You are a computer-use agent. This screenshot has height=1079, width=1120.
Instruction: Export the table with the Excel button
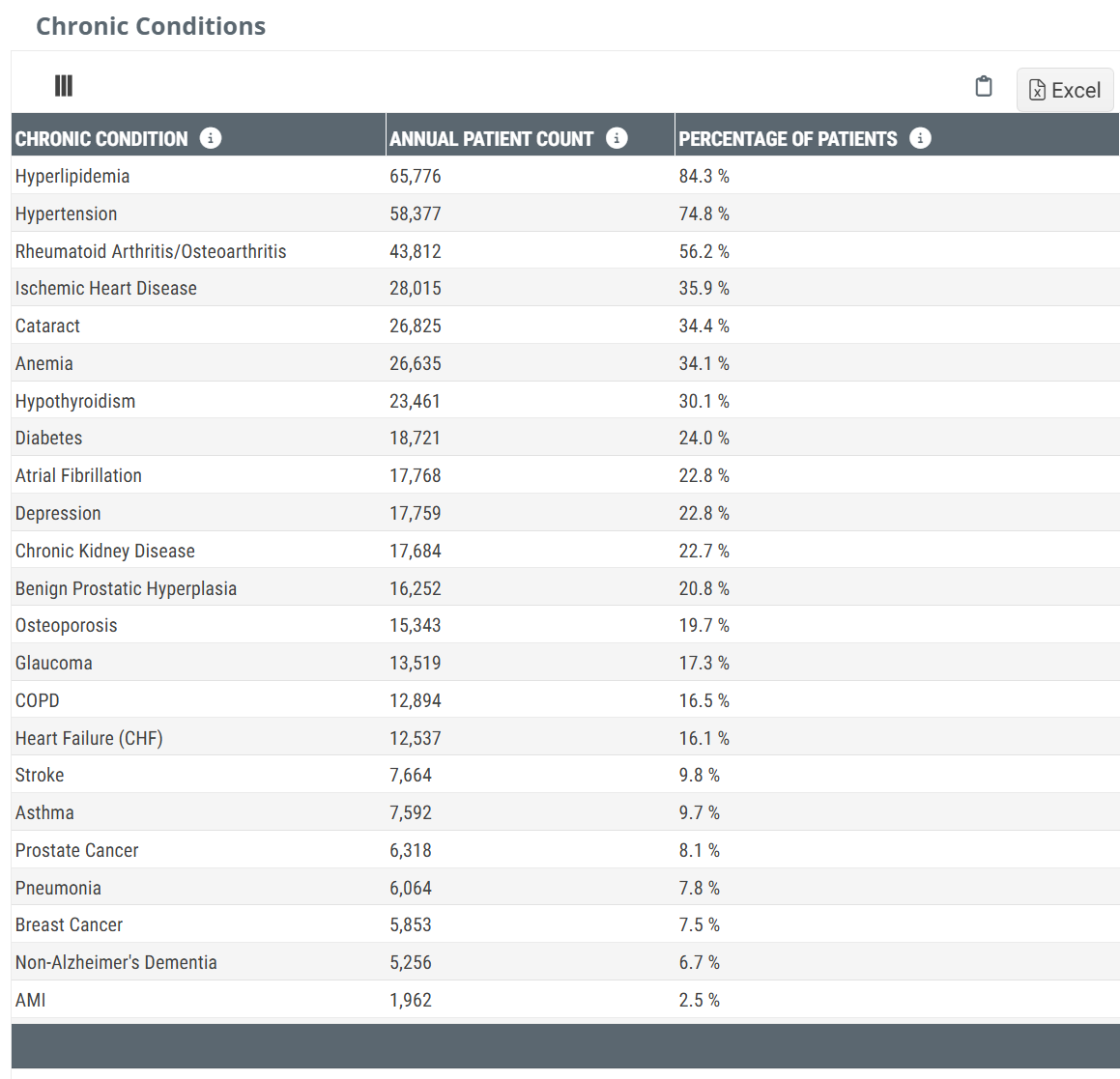[1065, 90]
